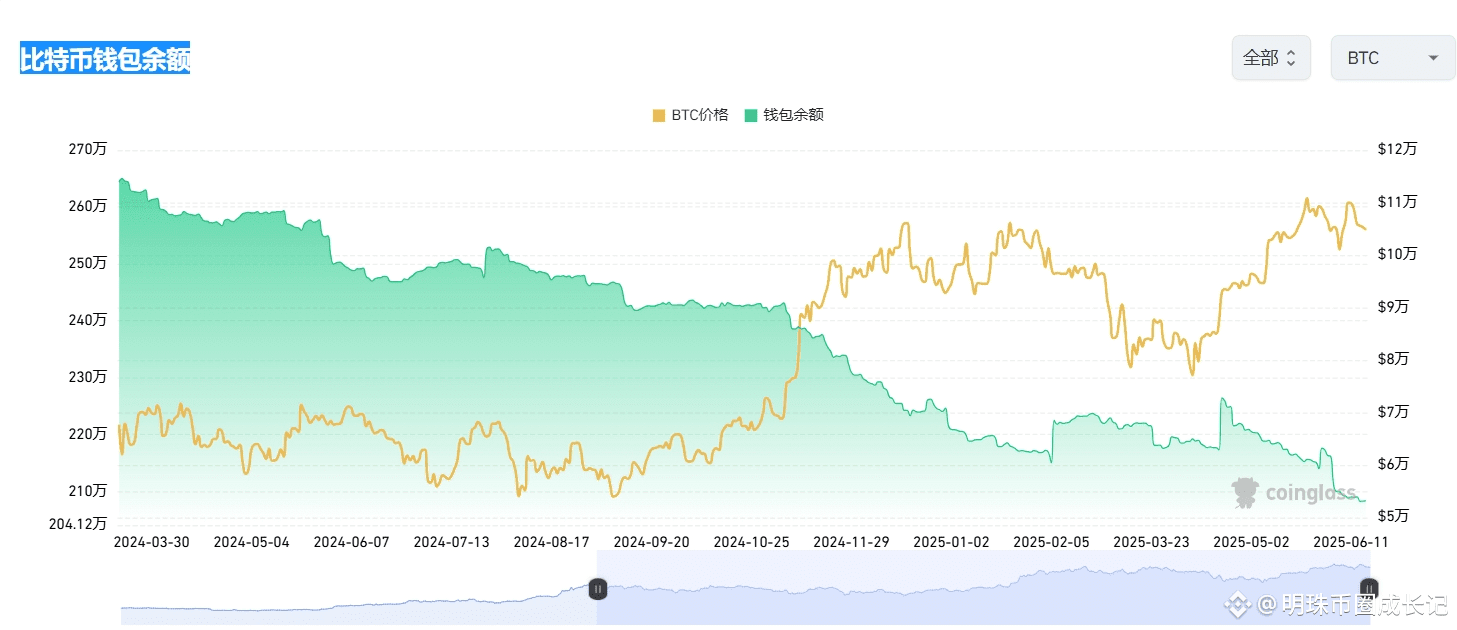This screenshot has width=1457, height=630.
Task: Click the coinglass mascot logo icon
Action: (1246, 493)
